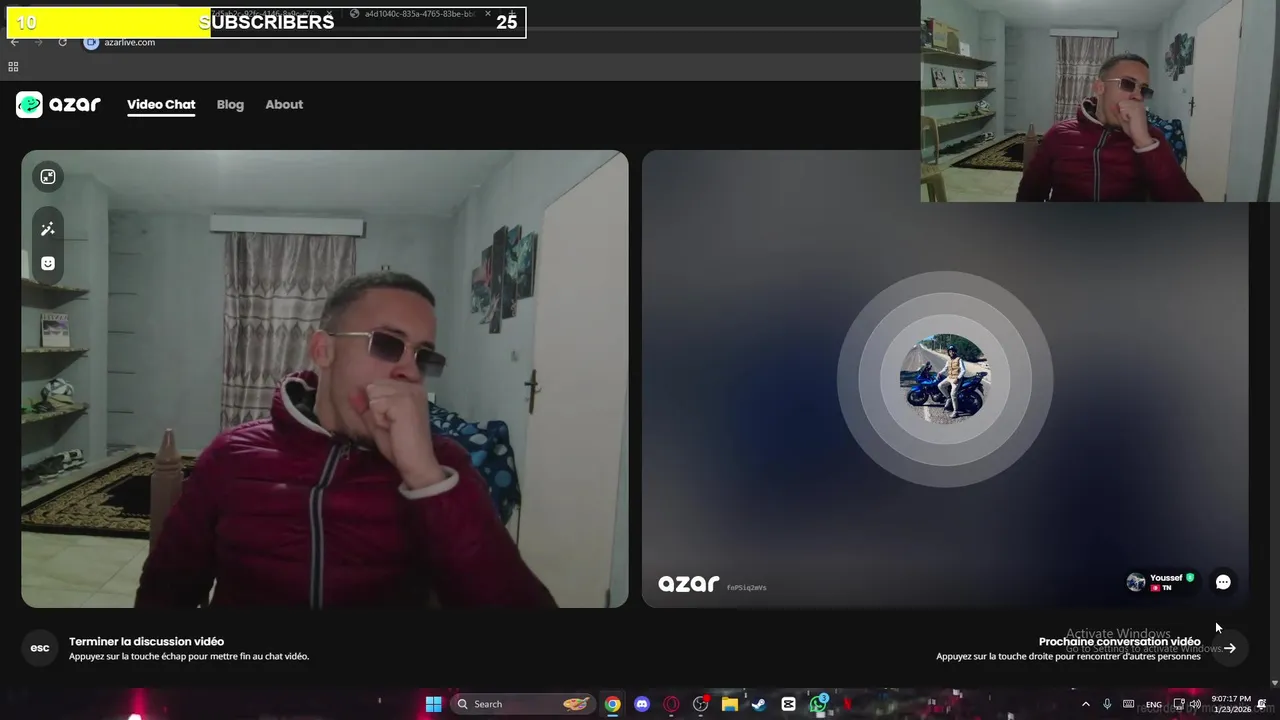Open WhatsApp from the taskbar

819,704
